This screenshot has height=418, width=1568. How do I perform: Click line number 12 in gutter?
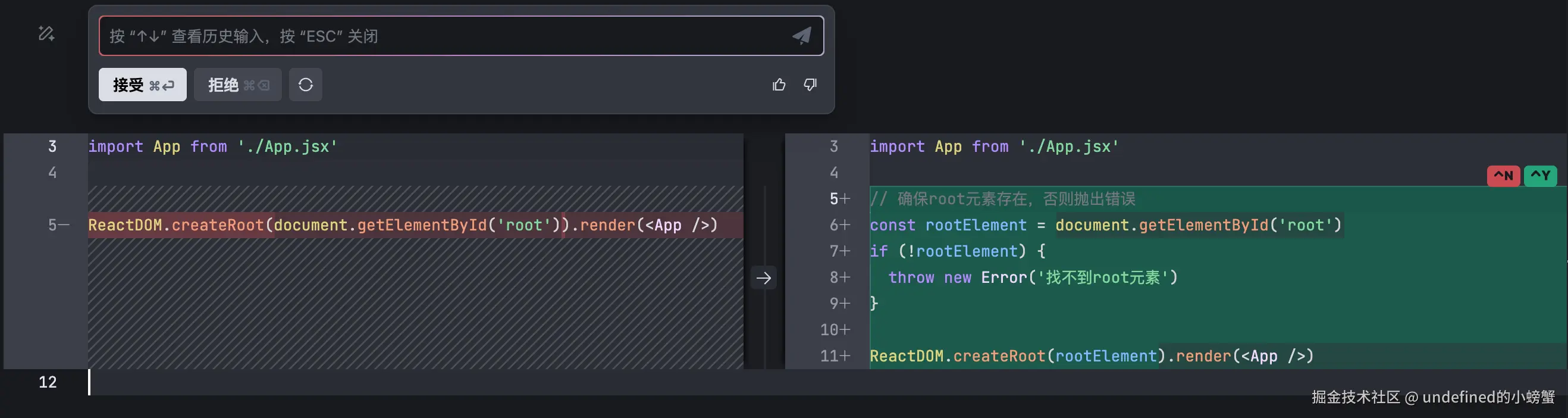(x=48, y=383)
